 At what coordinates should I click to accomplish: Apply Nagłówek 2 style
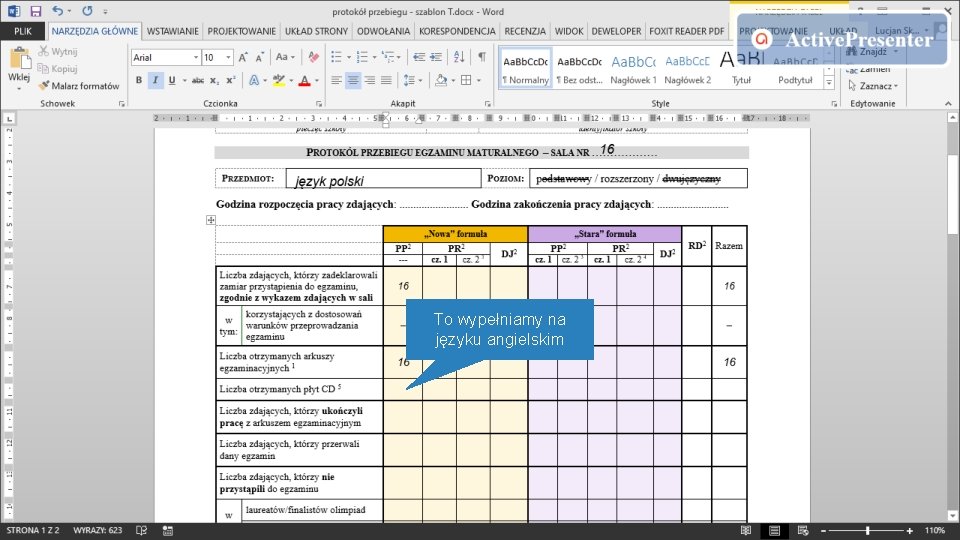pyautogui.click(x=688, y=69)
